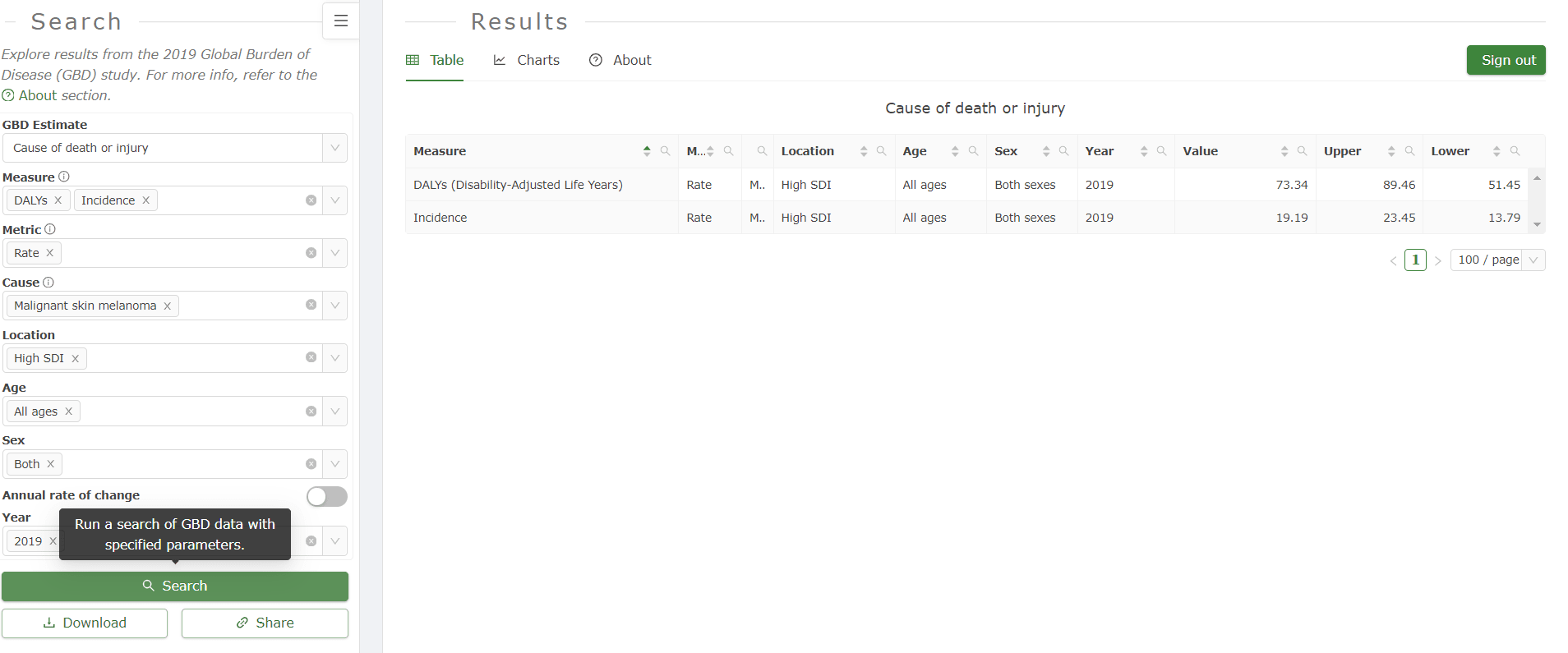
Task: Switch to the Charts tab
Action: click(526, 60)
